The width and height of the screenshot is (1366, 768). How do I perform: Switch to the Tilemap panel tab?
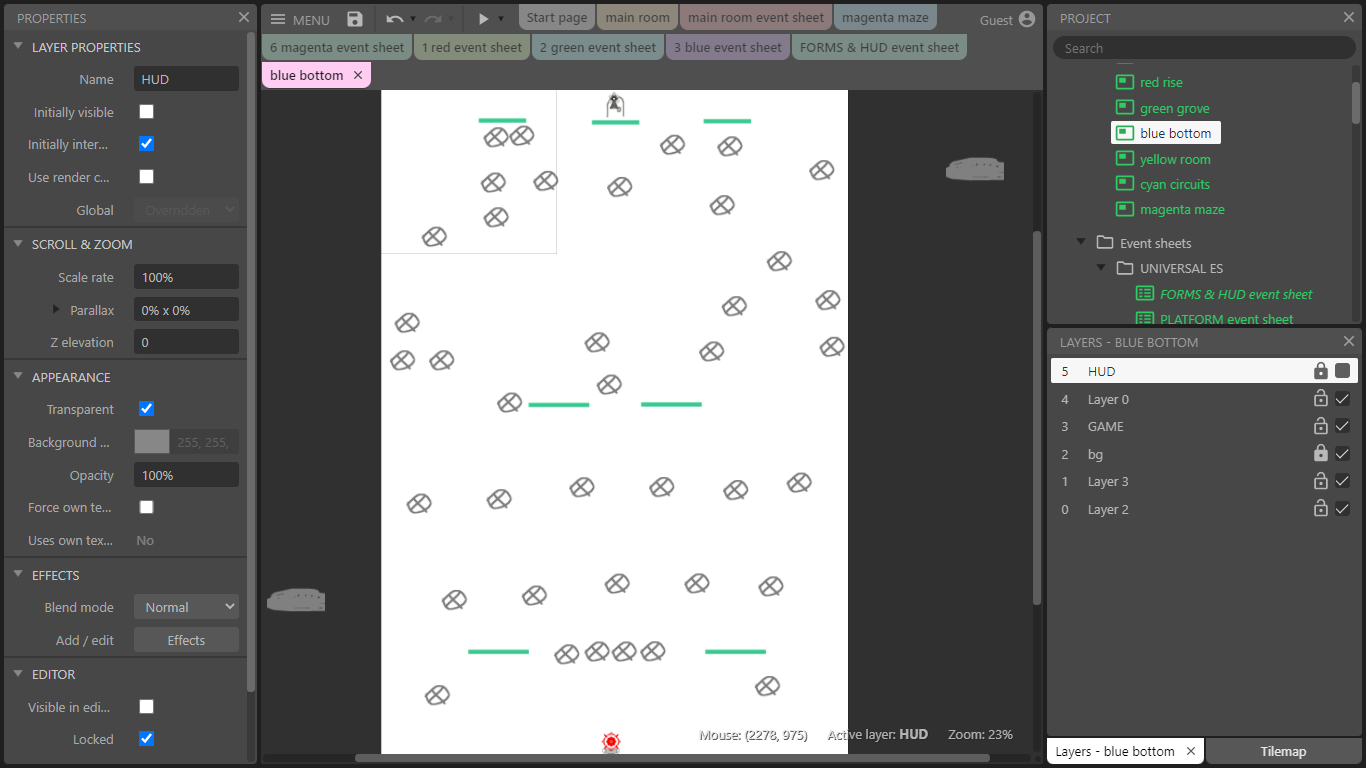click(1283, 751)
